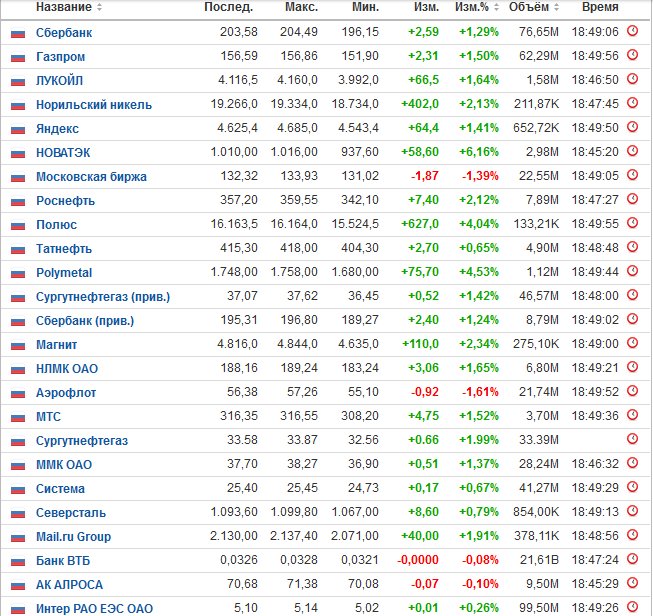
Task: Open the НОВАТЭК stock link
Action: coord(63,152)
